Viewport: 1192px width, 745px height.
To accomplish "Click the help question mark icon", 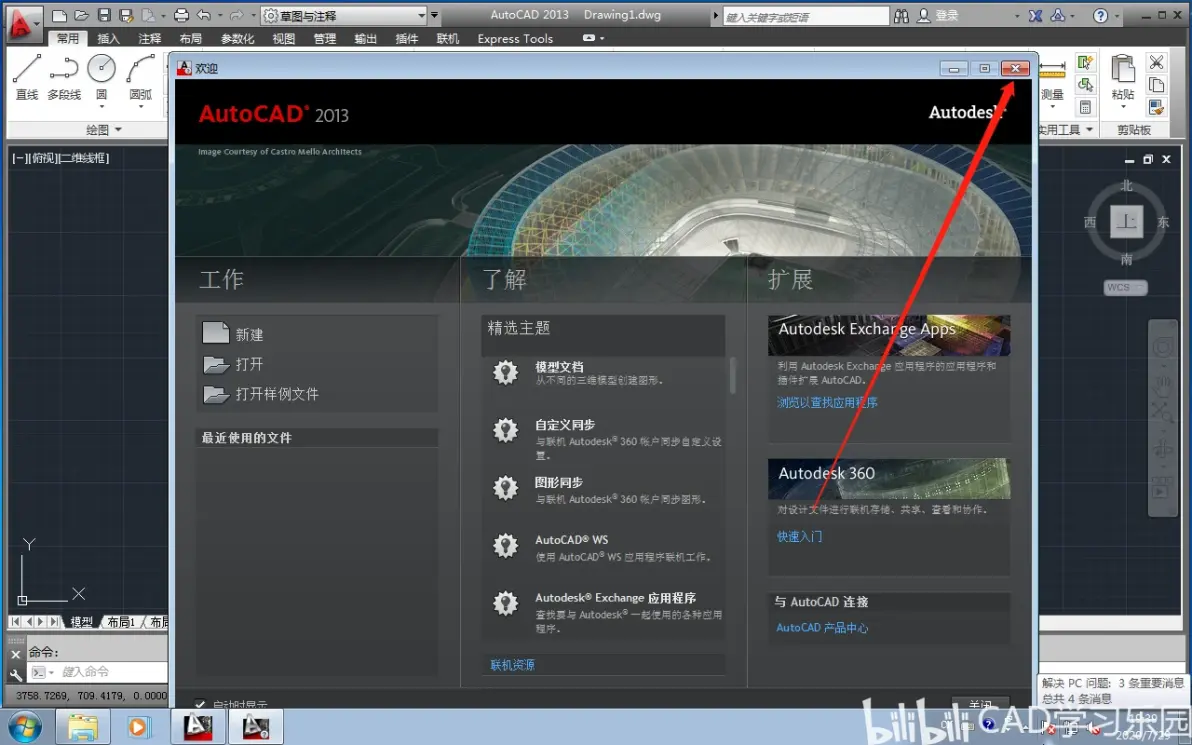I will click(x=1100, y=15).
